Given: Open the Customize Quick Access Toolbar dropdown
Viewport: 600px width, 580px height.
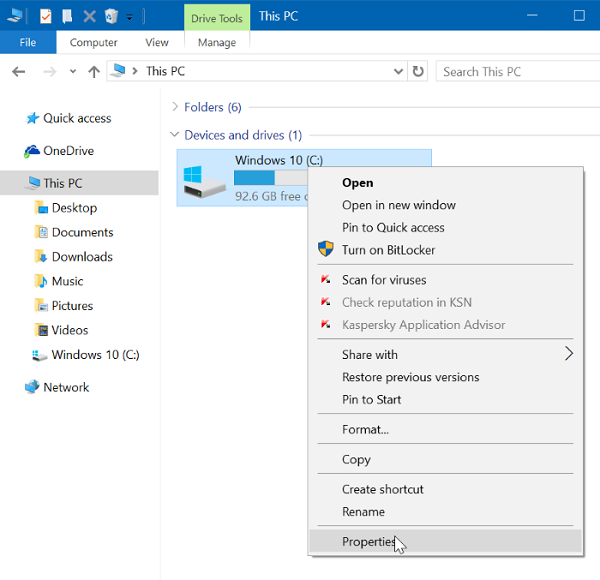Looking at the screenshot, I should pyautogui.click(x=130, y=17).
